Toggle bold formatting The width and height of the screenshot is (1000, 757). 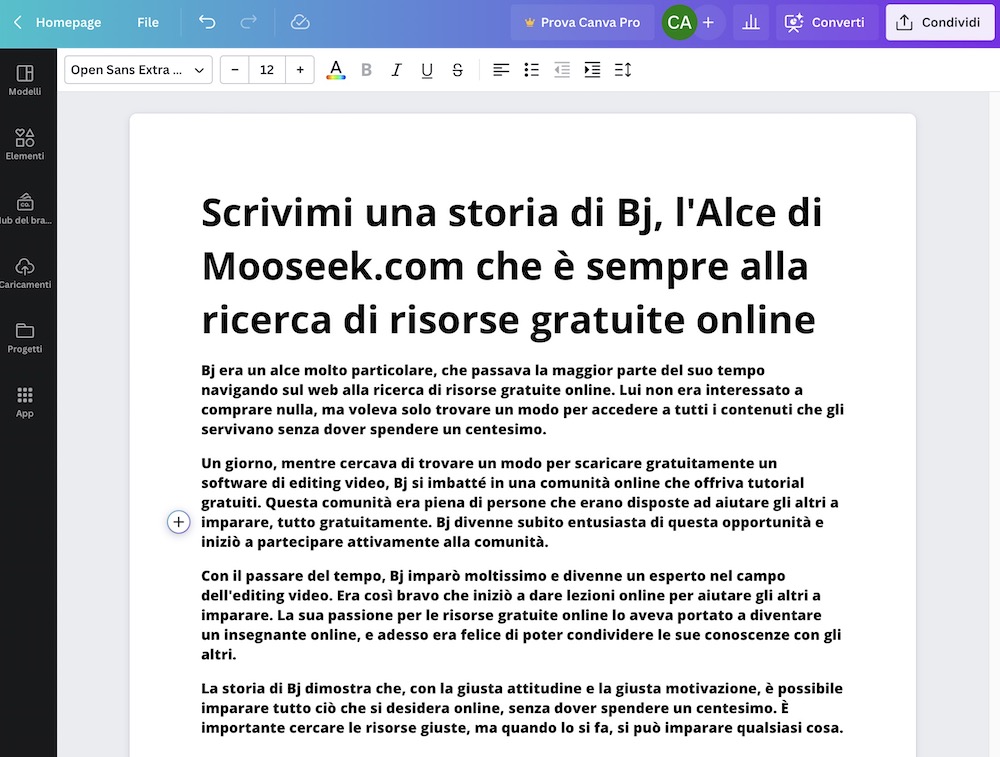366,69
